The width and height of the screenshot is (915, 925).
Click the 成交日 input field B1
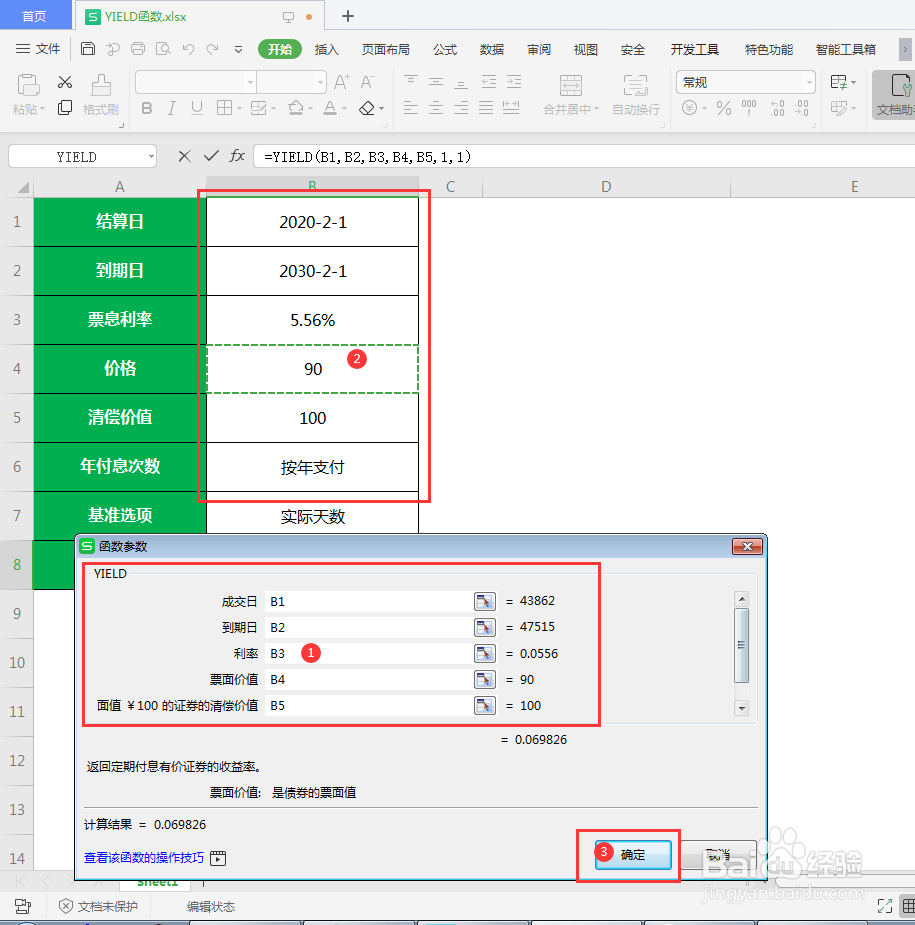(x=369, y=602)
